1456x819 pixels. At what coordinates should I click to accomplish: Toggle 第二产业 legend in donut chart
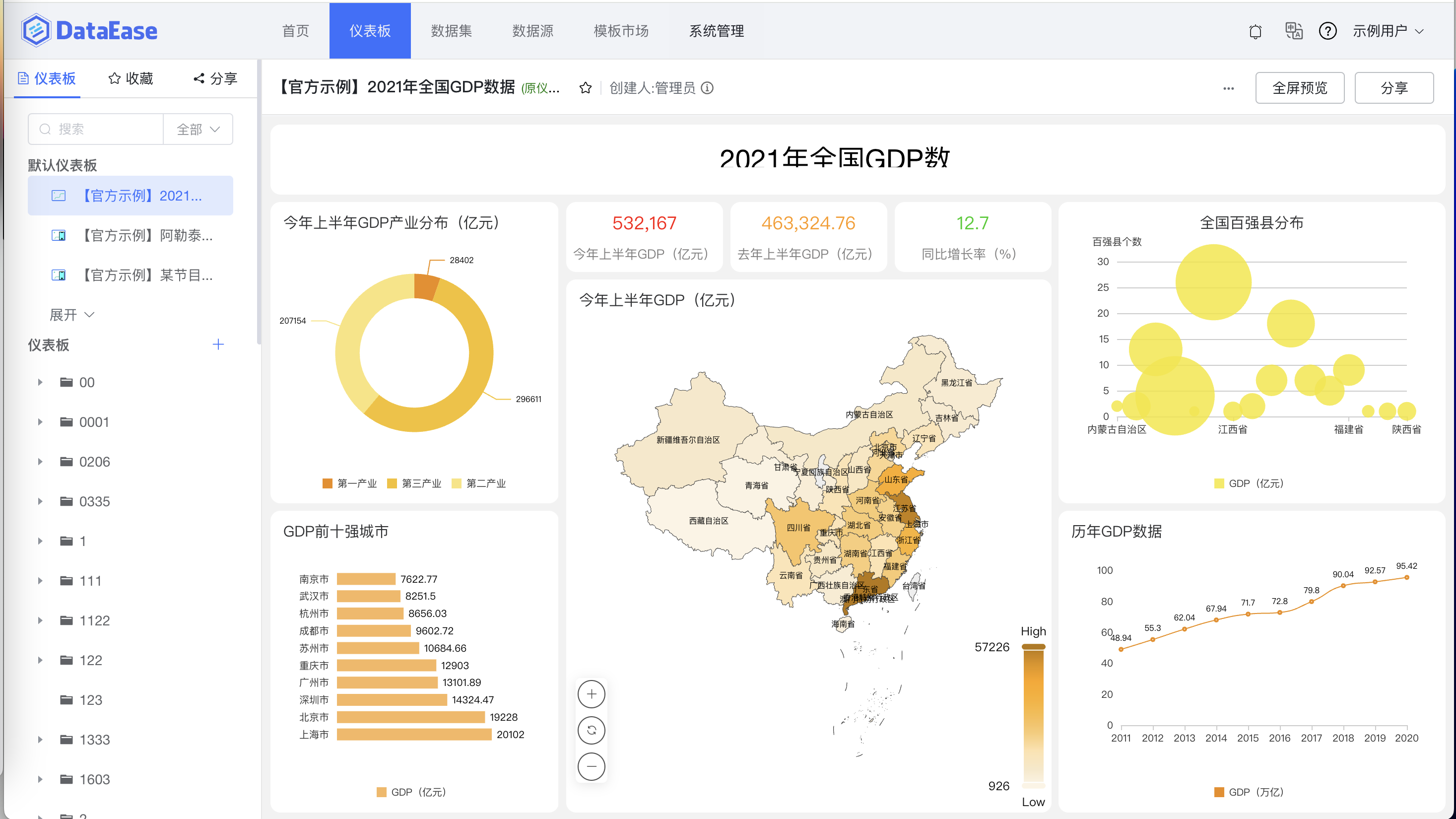[x=479, y=483]
